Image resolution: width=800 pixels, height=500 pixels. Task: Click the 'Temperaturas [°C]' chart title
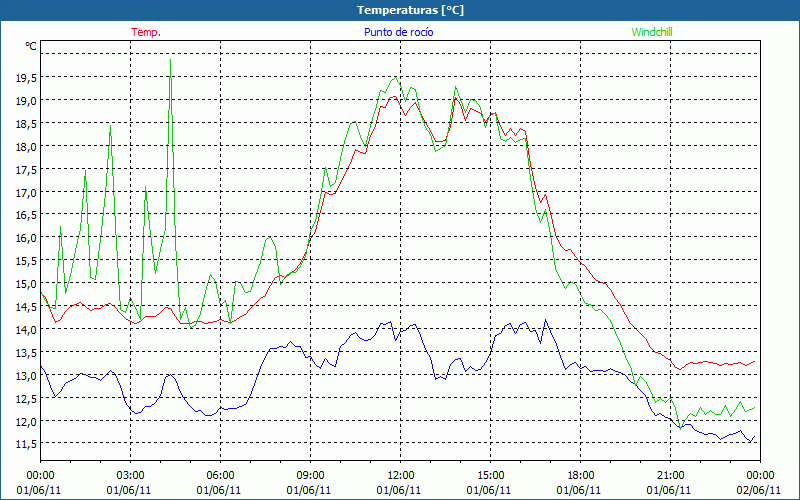click(410, 10)
